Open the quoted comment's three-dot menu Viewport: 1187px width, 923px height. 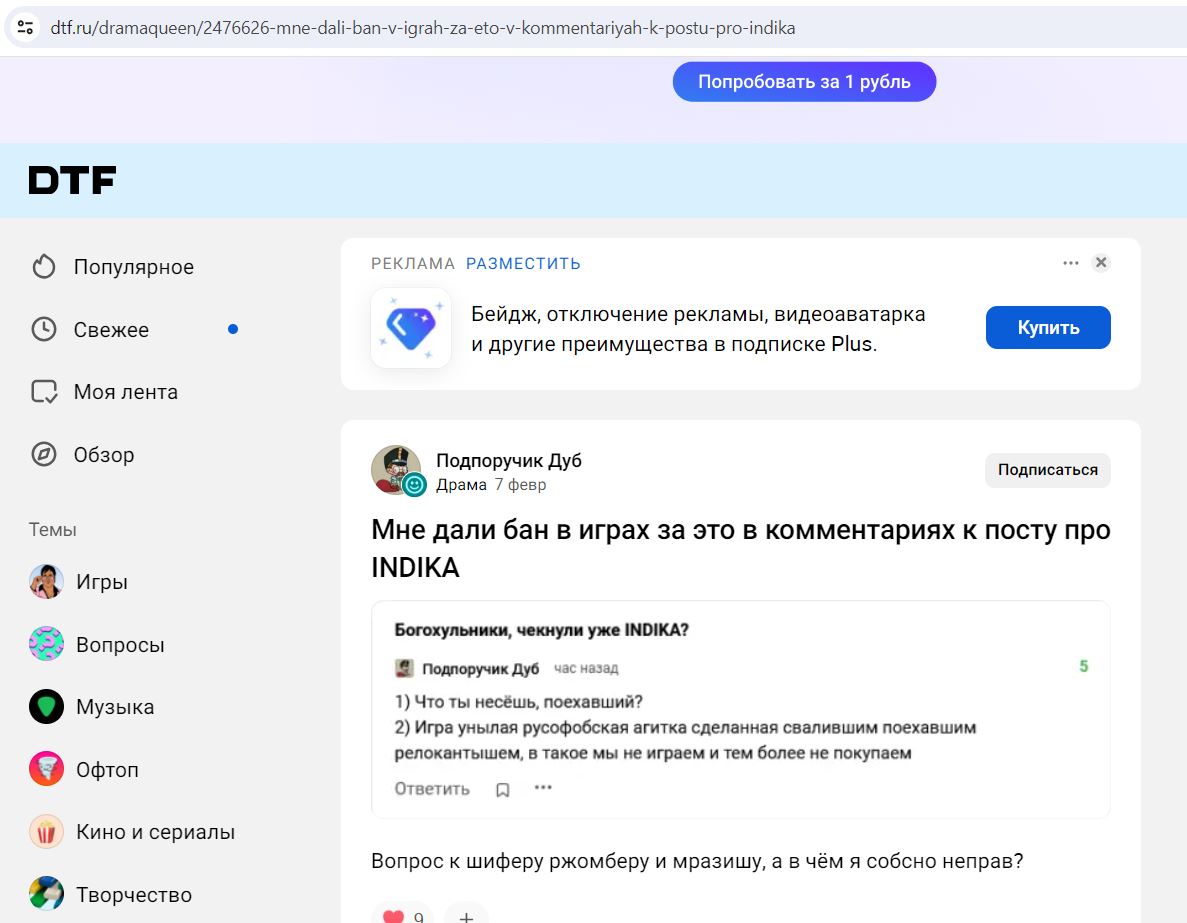(x=543, y=787)
